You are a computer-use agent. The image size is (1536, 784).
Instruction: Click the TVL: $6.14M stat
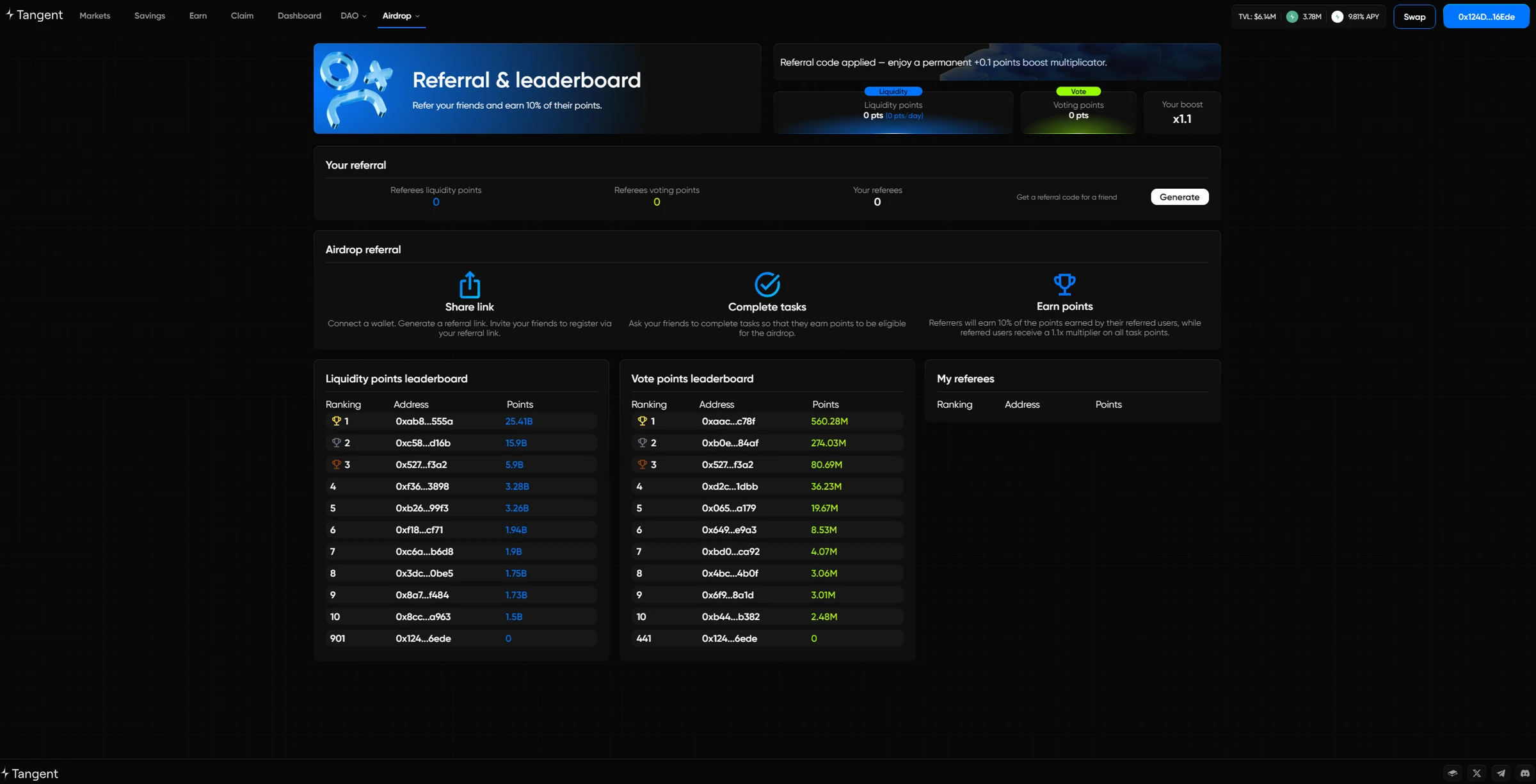1257,17
